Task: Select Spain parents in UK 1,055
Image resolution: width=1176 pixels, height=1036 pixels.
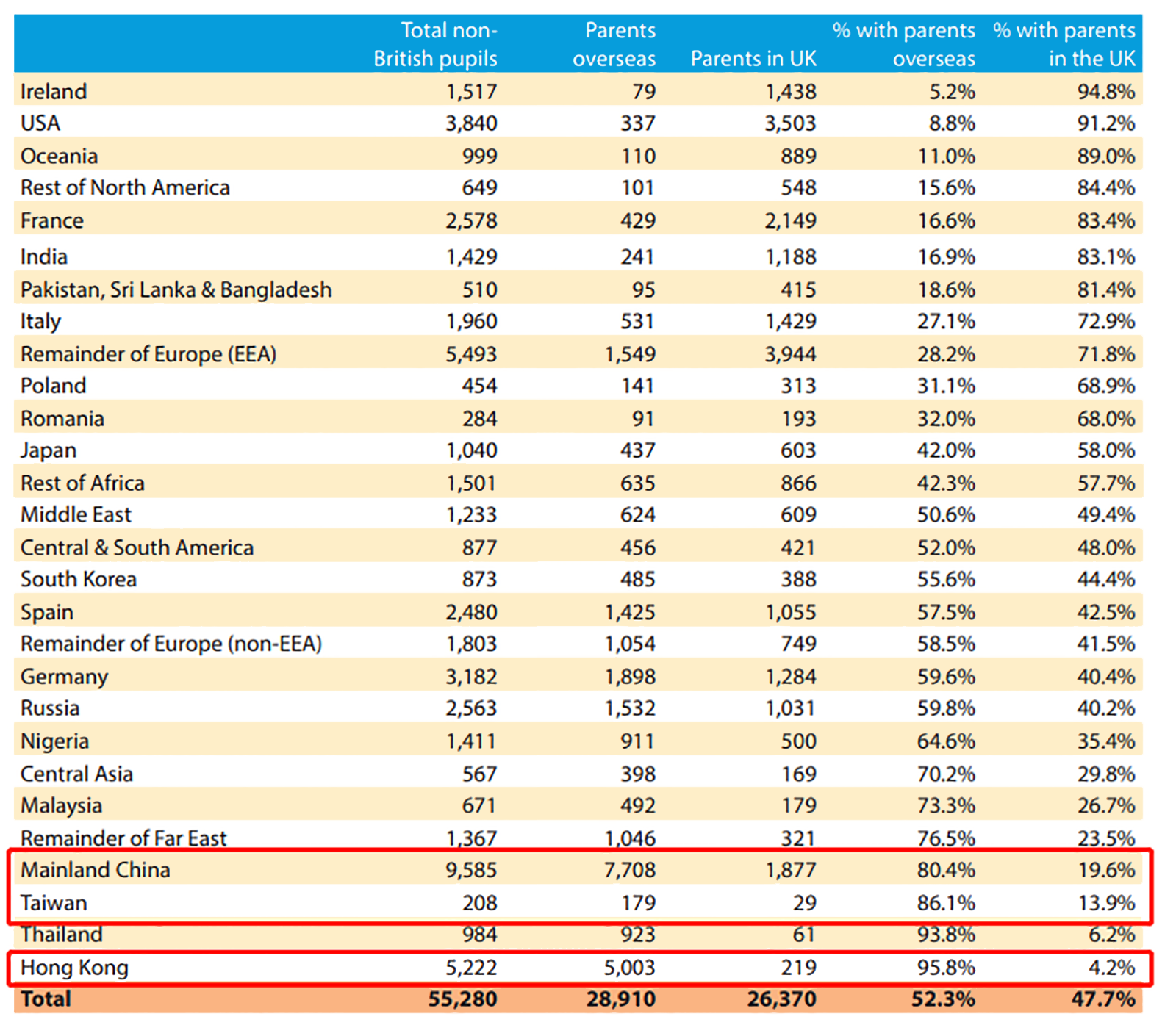Action: [790, 613]
